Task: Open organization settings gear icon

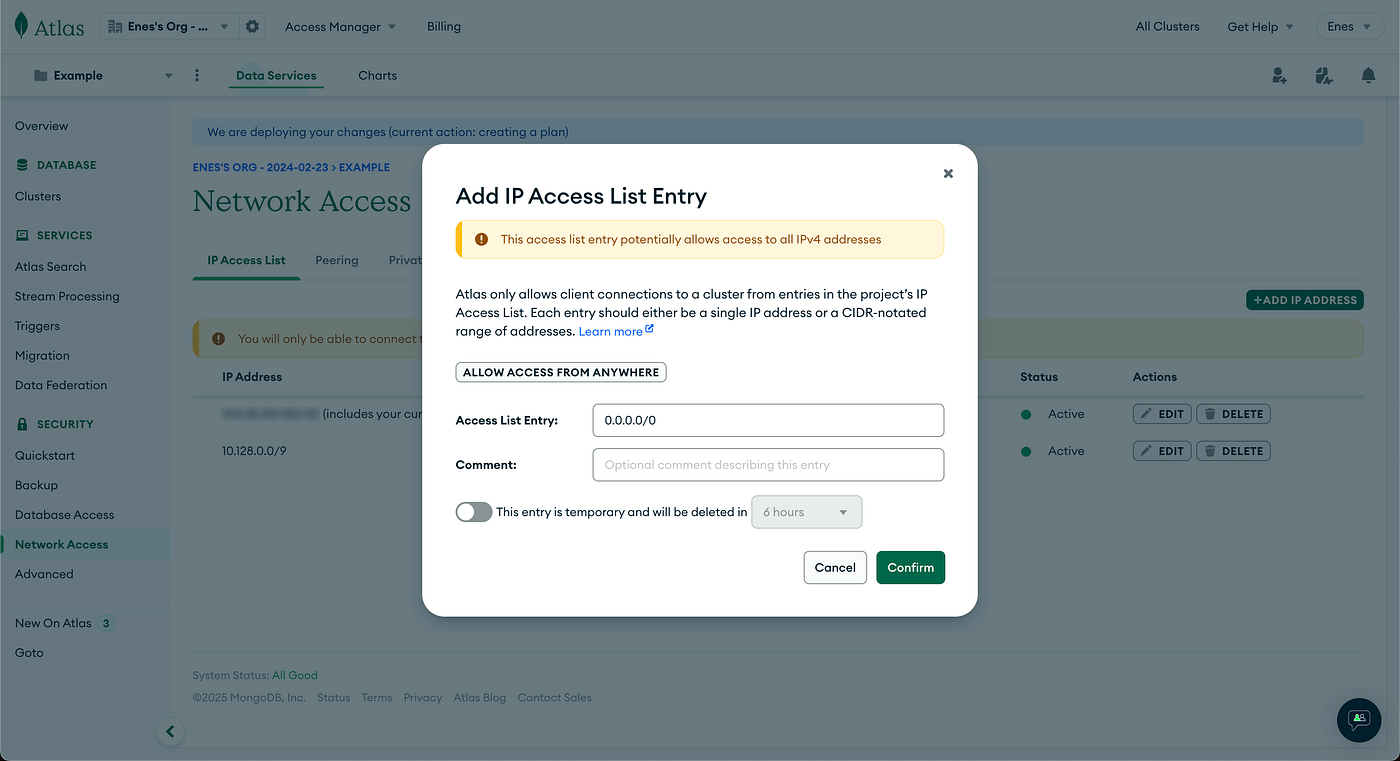Action: (x=252, y=27)
